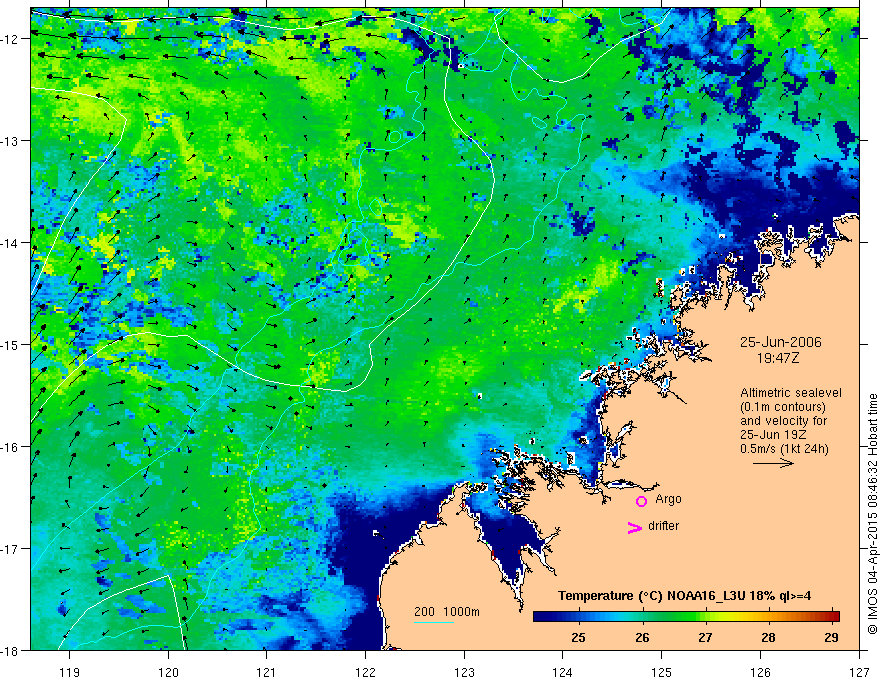Image resolution: width=880 pixels, height=680 pixels.
Task: Click the longitude axis label 124
Action: (x=563, y=672)
